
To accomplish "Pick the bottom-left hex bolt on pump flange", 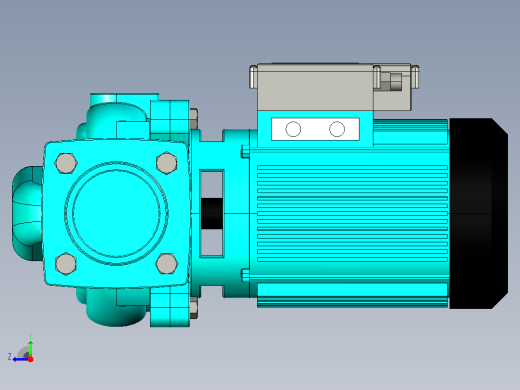I will point(66,264).
